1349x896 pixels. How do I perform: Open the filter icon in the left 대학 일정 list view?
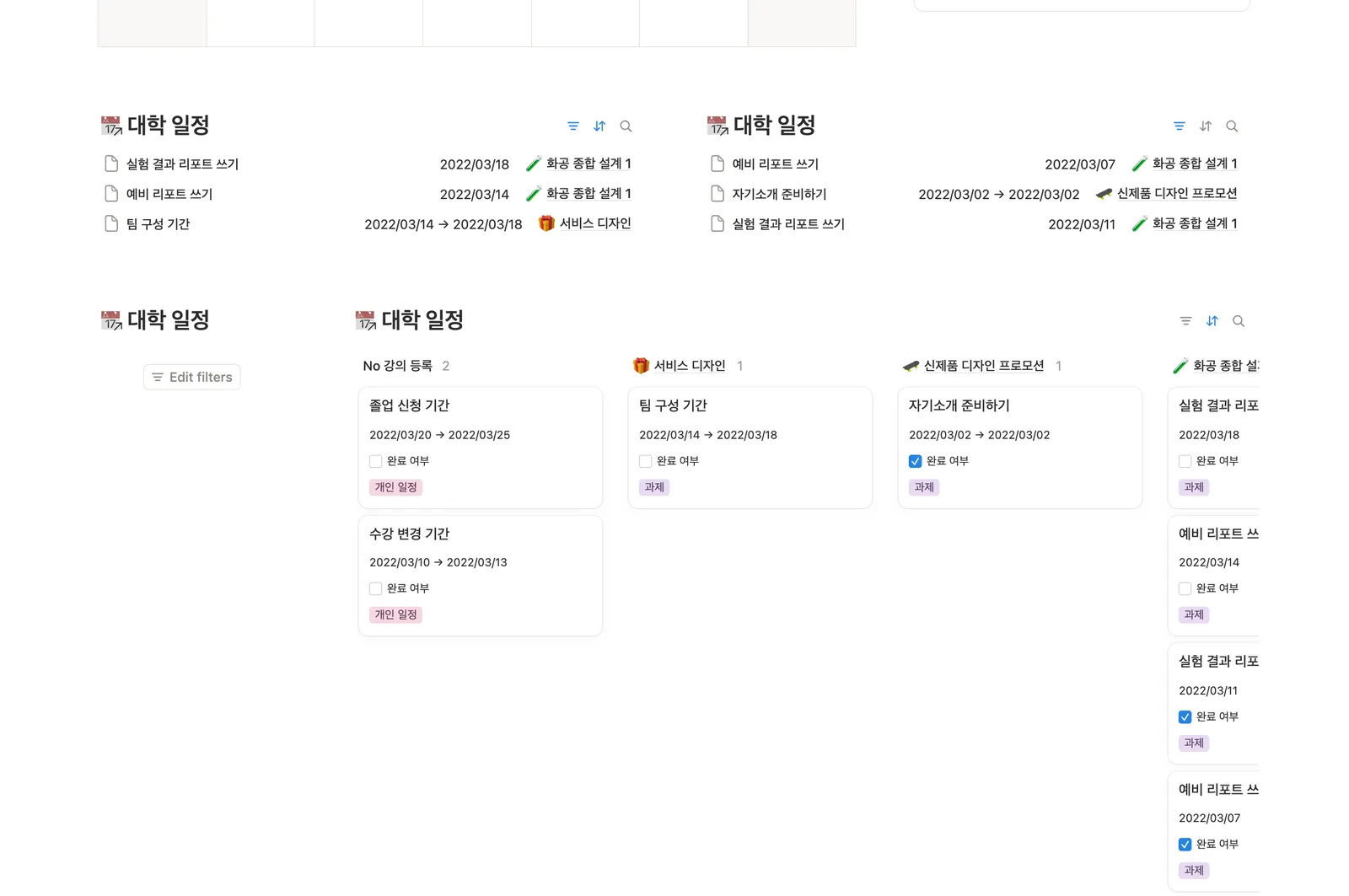573,126
